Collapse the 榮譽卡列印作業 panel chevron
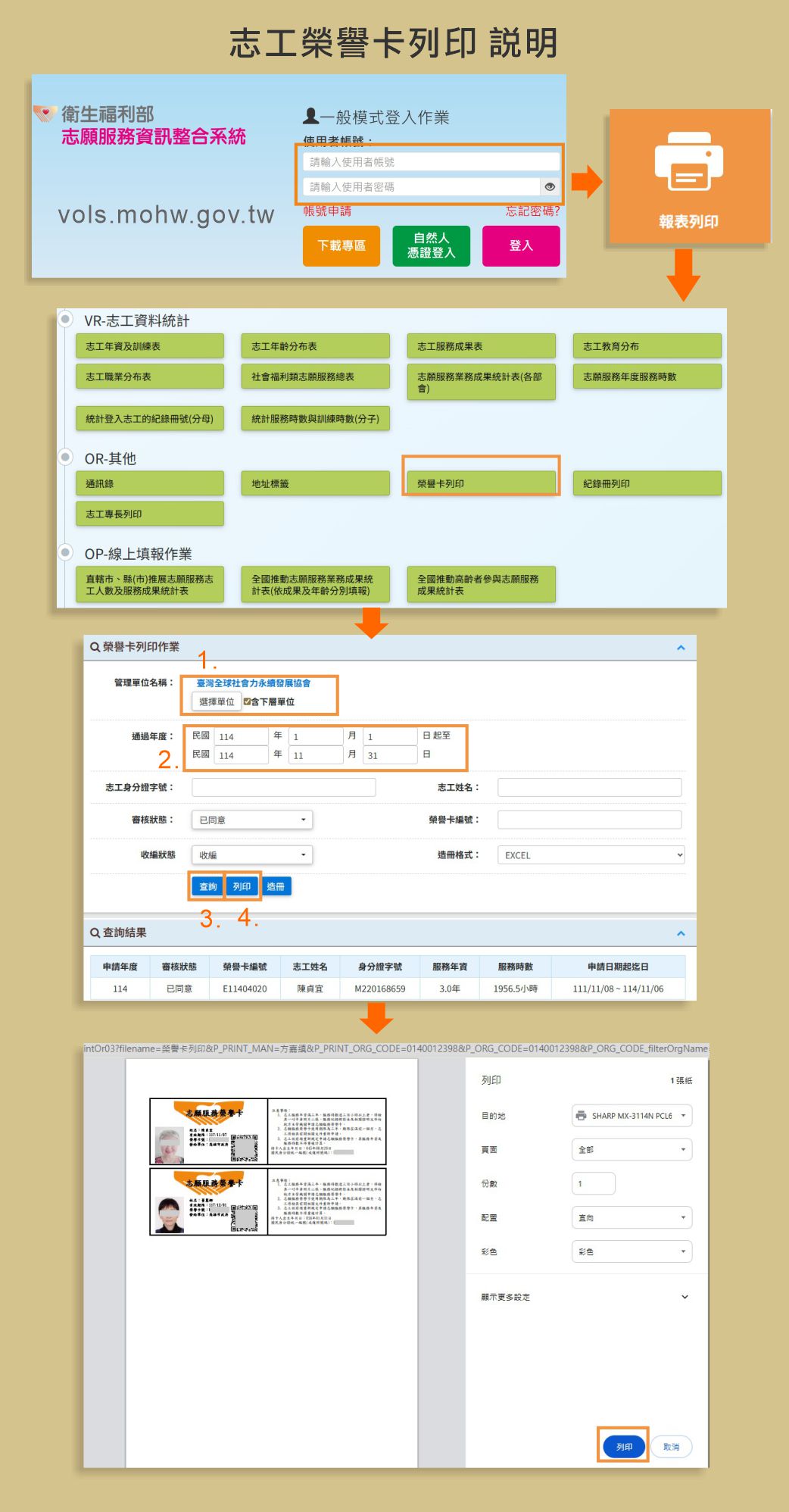 [x=681, y=648]
